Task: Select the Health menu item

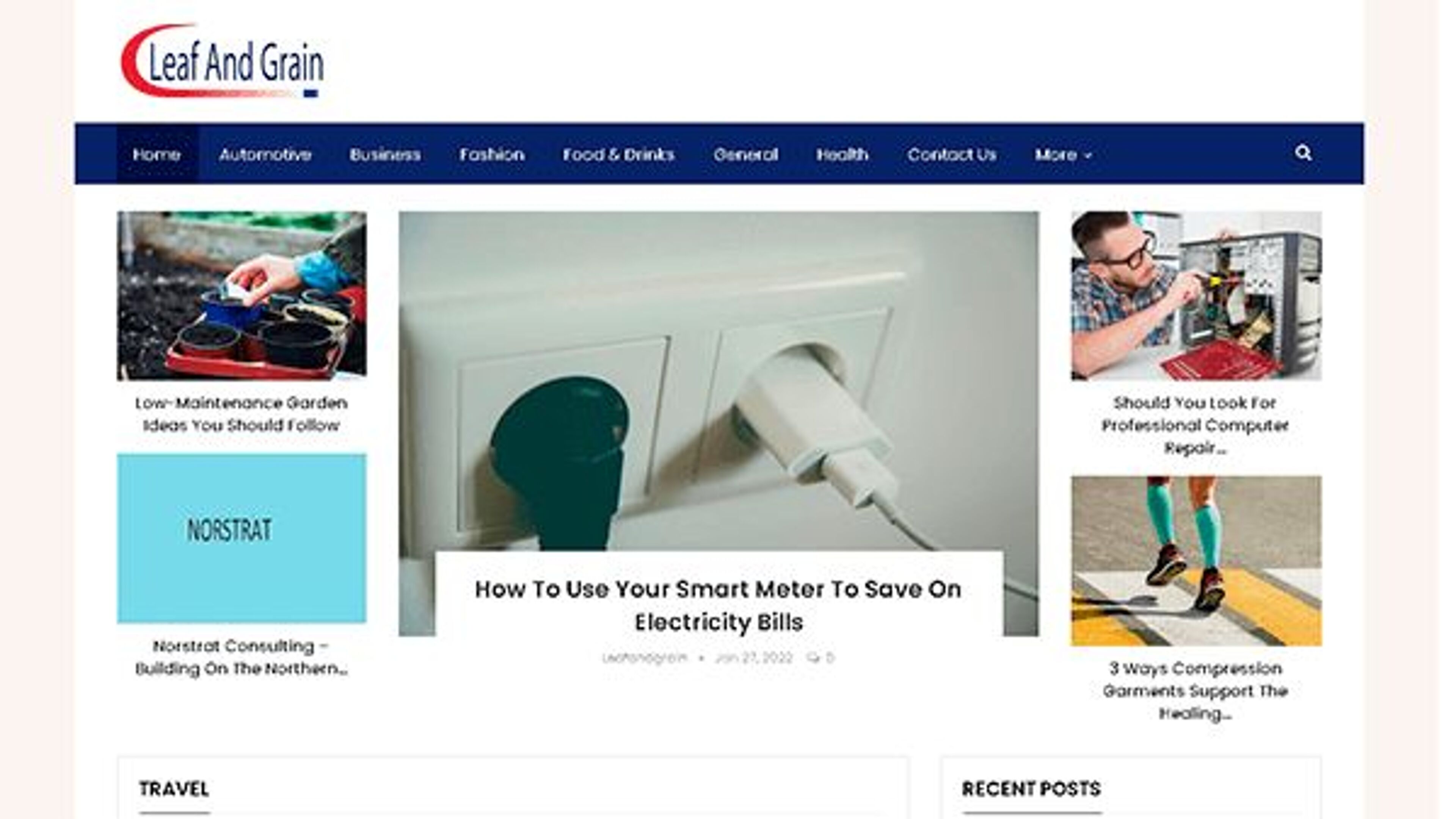Action: click(842, 155)
